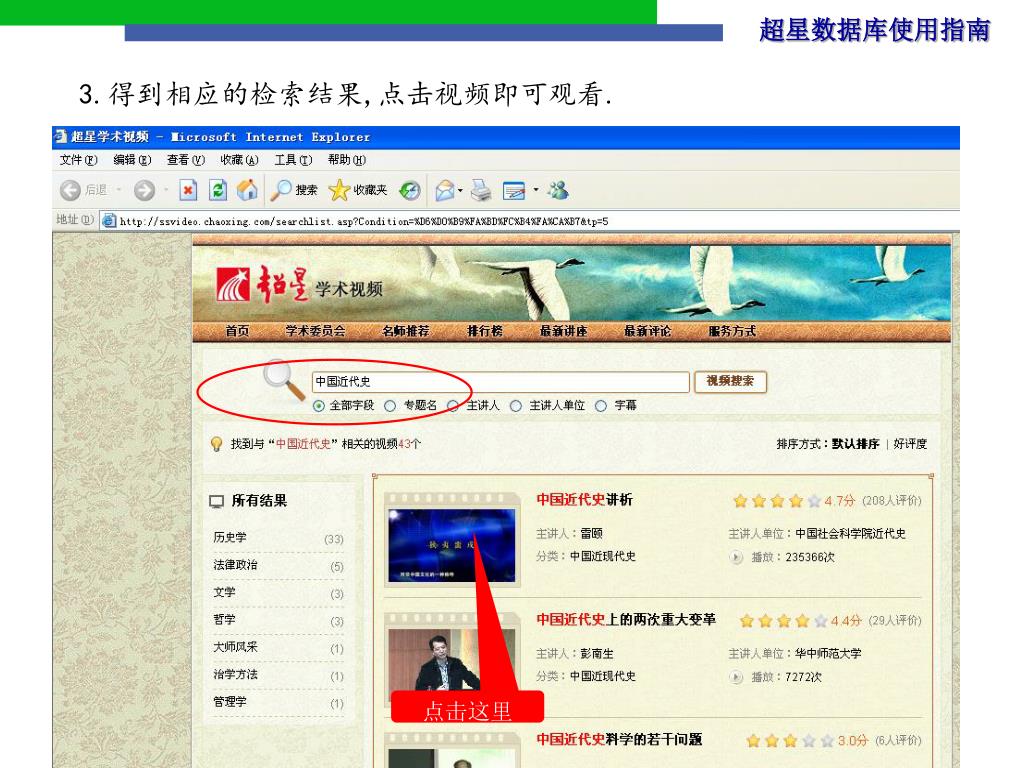Open IE Search (搜索) toolbar button
The image size is (1024, 768).
coord(295,190)
